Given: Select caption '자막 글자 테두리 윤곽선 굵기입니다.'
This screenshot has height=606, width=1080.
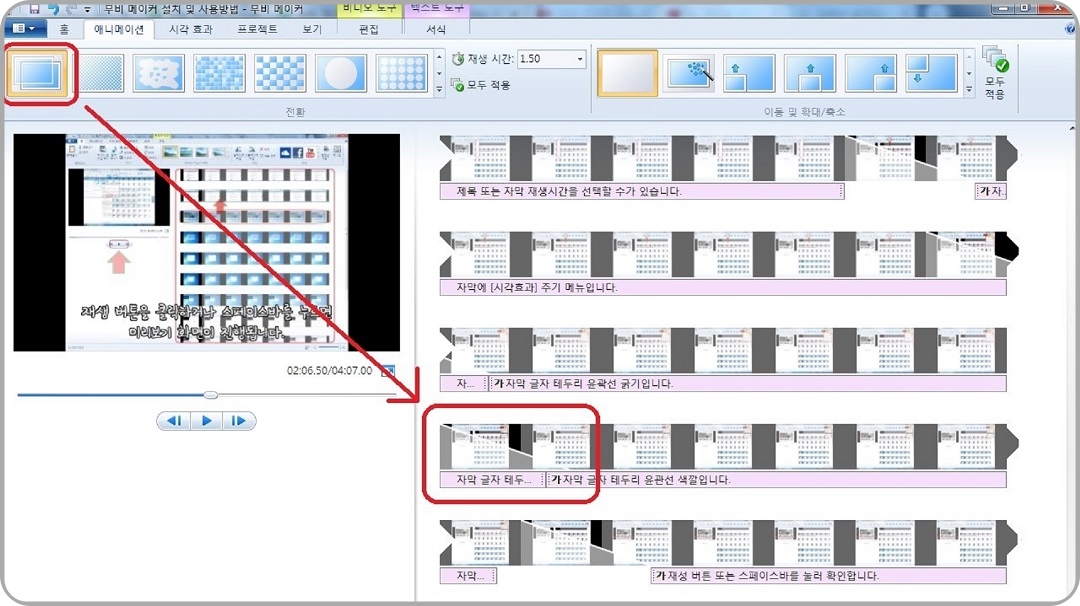Looking at the screenshot, I should [x=748, y=383].
